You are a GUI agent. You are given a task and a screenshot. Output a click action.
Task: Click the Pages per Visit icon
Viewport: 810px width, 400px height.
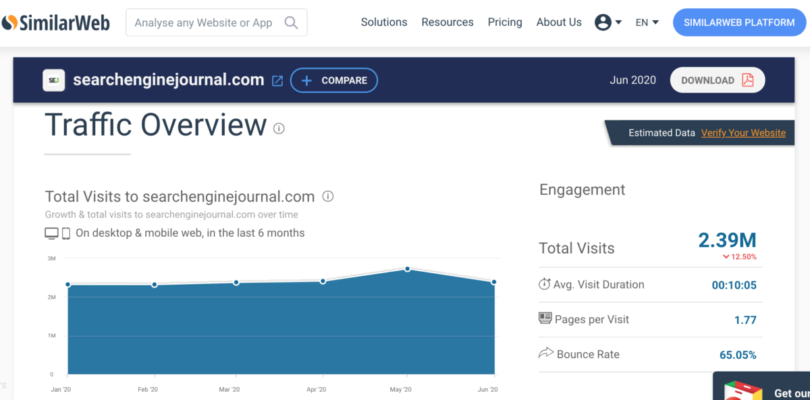(x=545, y=318)
